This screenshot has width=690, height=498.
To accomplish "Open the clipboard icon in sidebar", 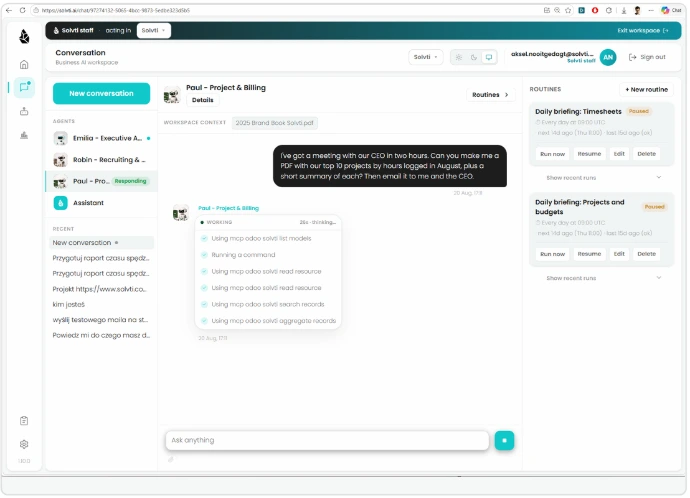I will (24, 421).
